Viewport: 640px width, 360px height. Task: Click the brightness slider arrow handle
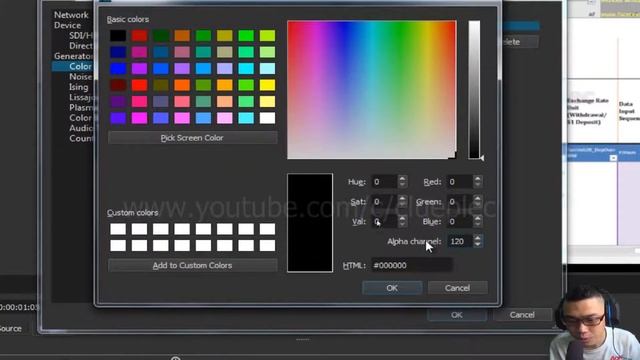click(x=482, y=158)
